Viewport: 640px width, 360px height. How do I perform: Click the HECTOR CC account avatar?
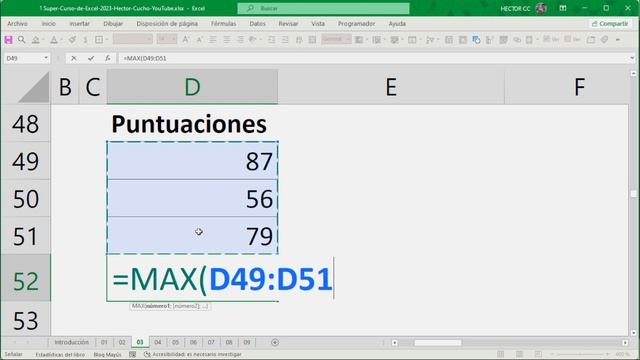pyautogui.click(x=541, y=8)
